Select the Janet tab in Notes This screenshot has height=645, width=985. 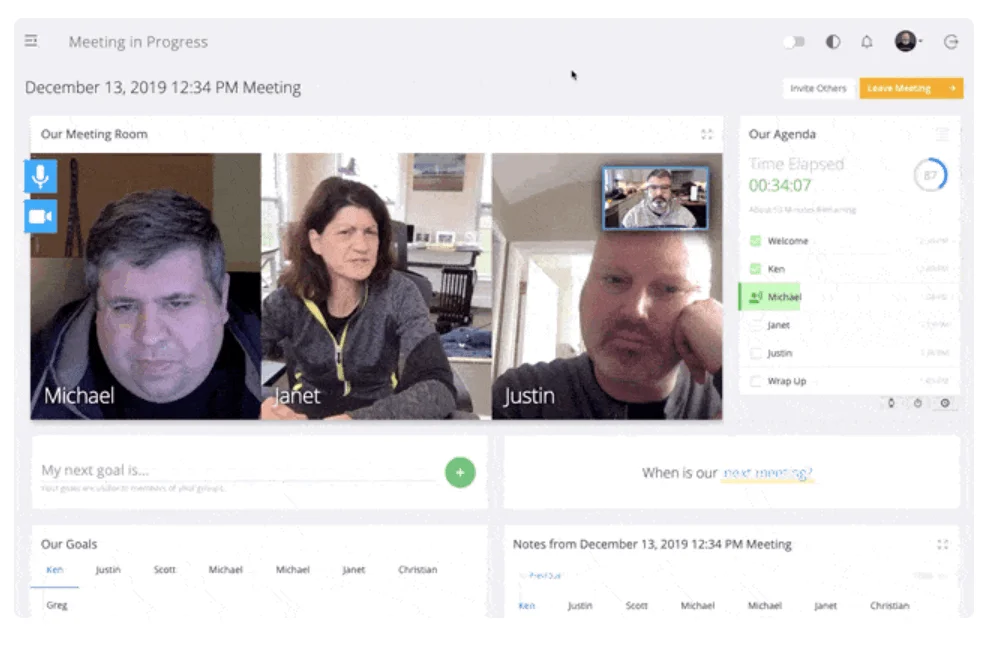(x=825, y=605)
